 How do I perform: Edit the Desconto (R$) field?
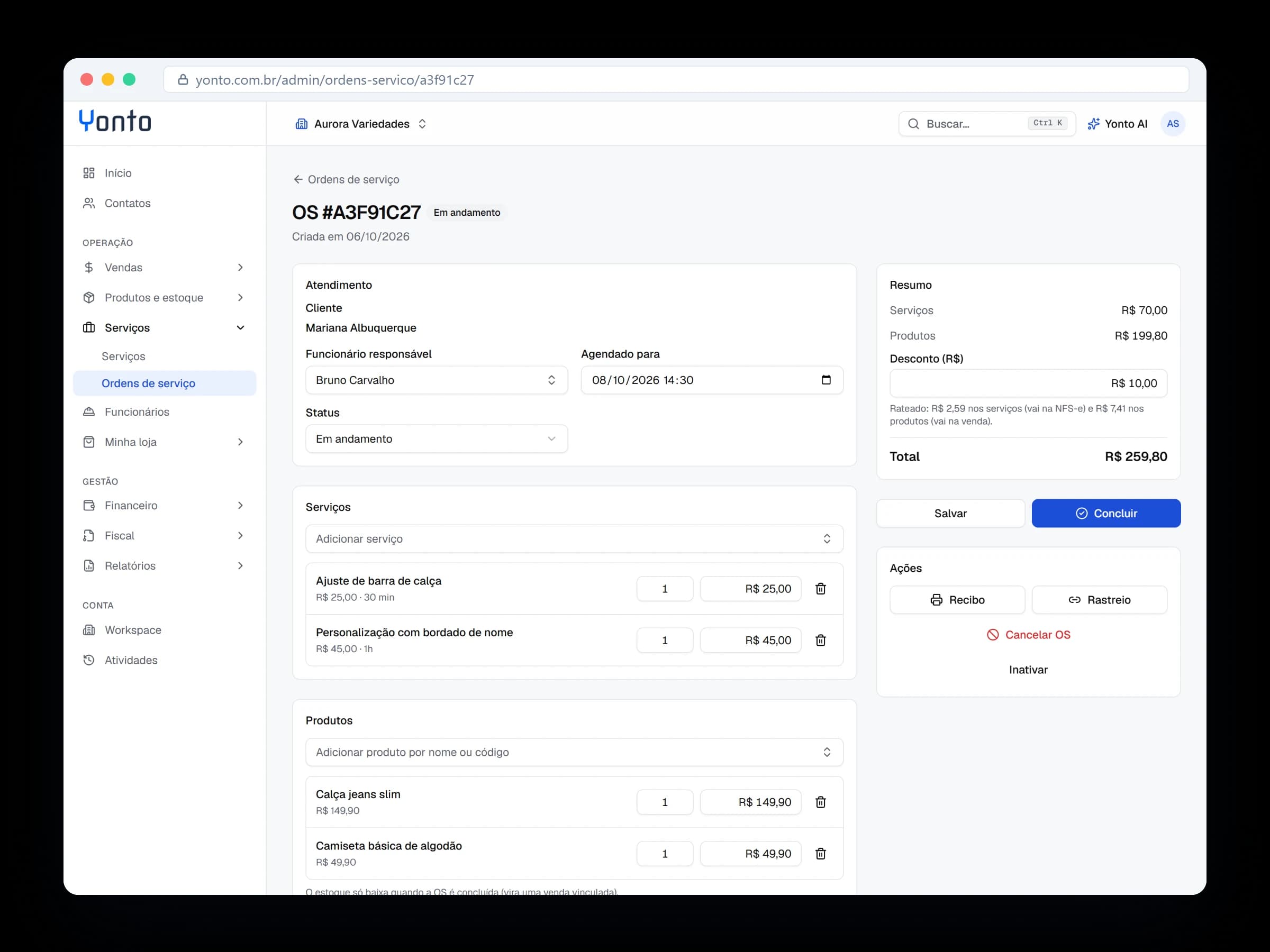(1028, 383)
